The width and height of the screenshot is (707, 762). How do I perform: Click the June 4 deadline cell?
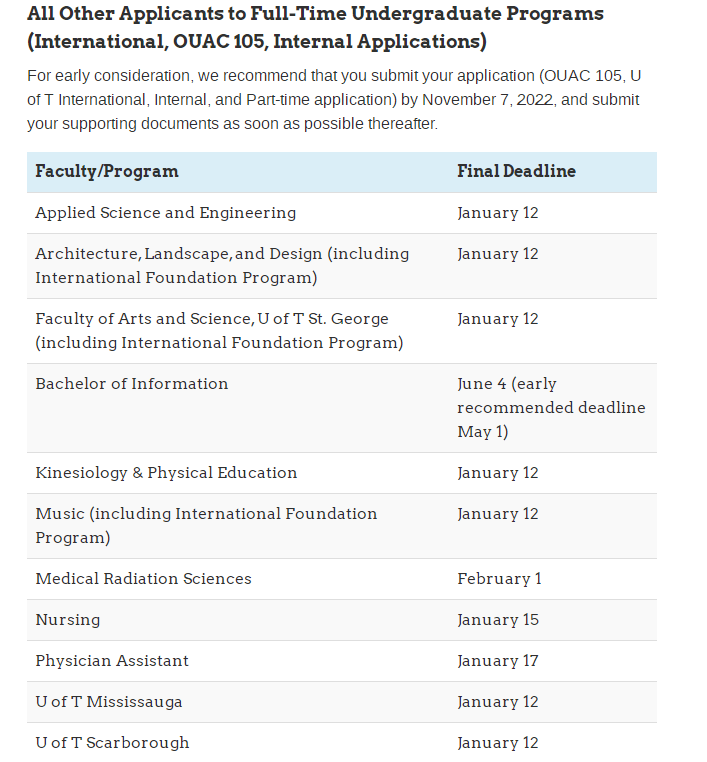tap(551, 408)
